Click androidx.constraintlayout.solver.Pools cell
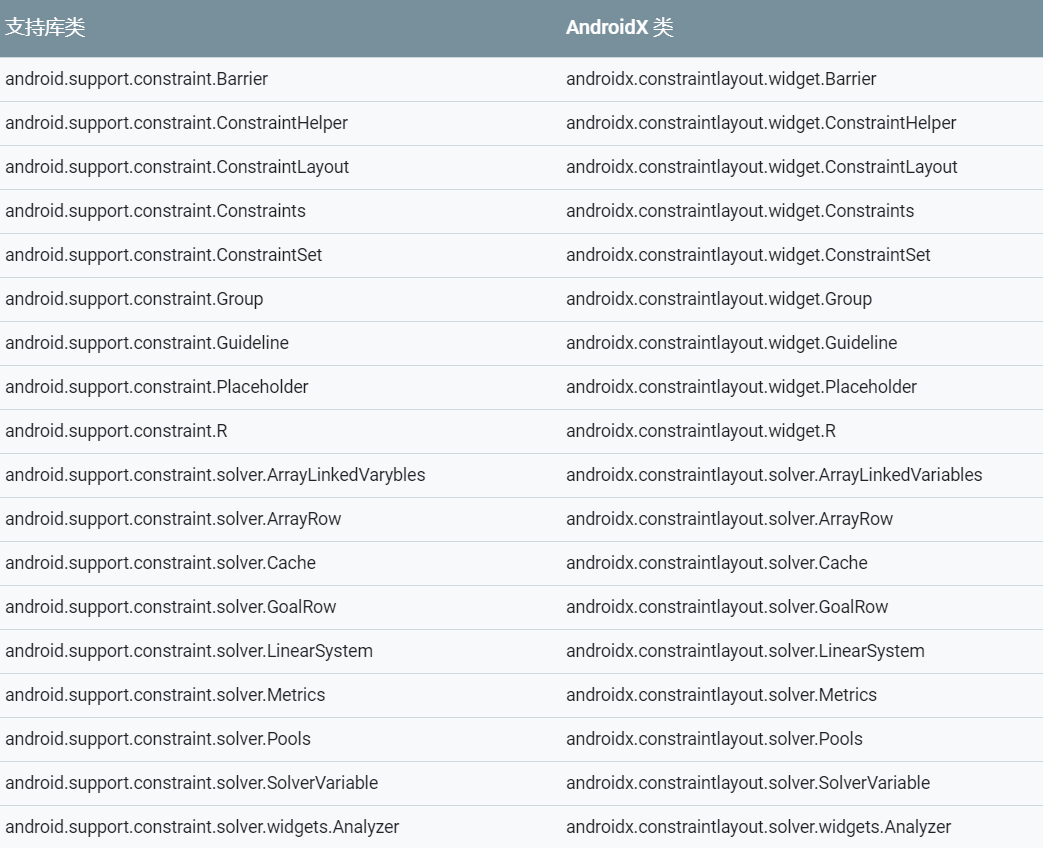The width and height of the screenshot is (1043, 848). coord(714,739)
